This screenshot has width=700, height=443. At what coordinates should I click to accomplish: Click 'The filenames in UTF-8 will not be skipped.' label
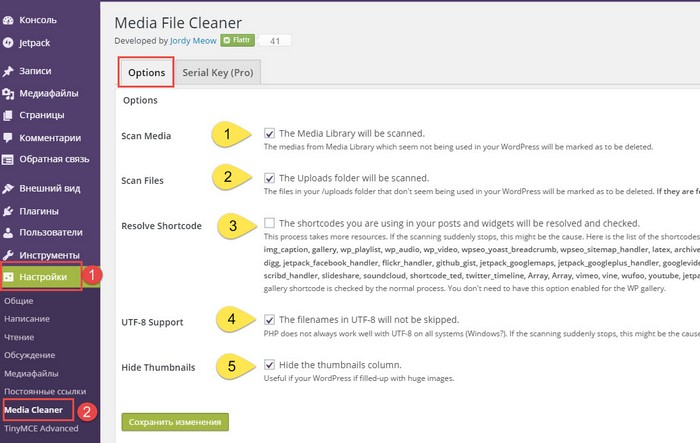[369, 320]
